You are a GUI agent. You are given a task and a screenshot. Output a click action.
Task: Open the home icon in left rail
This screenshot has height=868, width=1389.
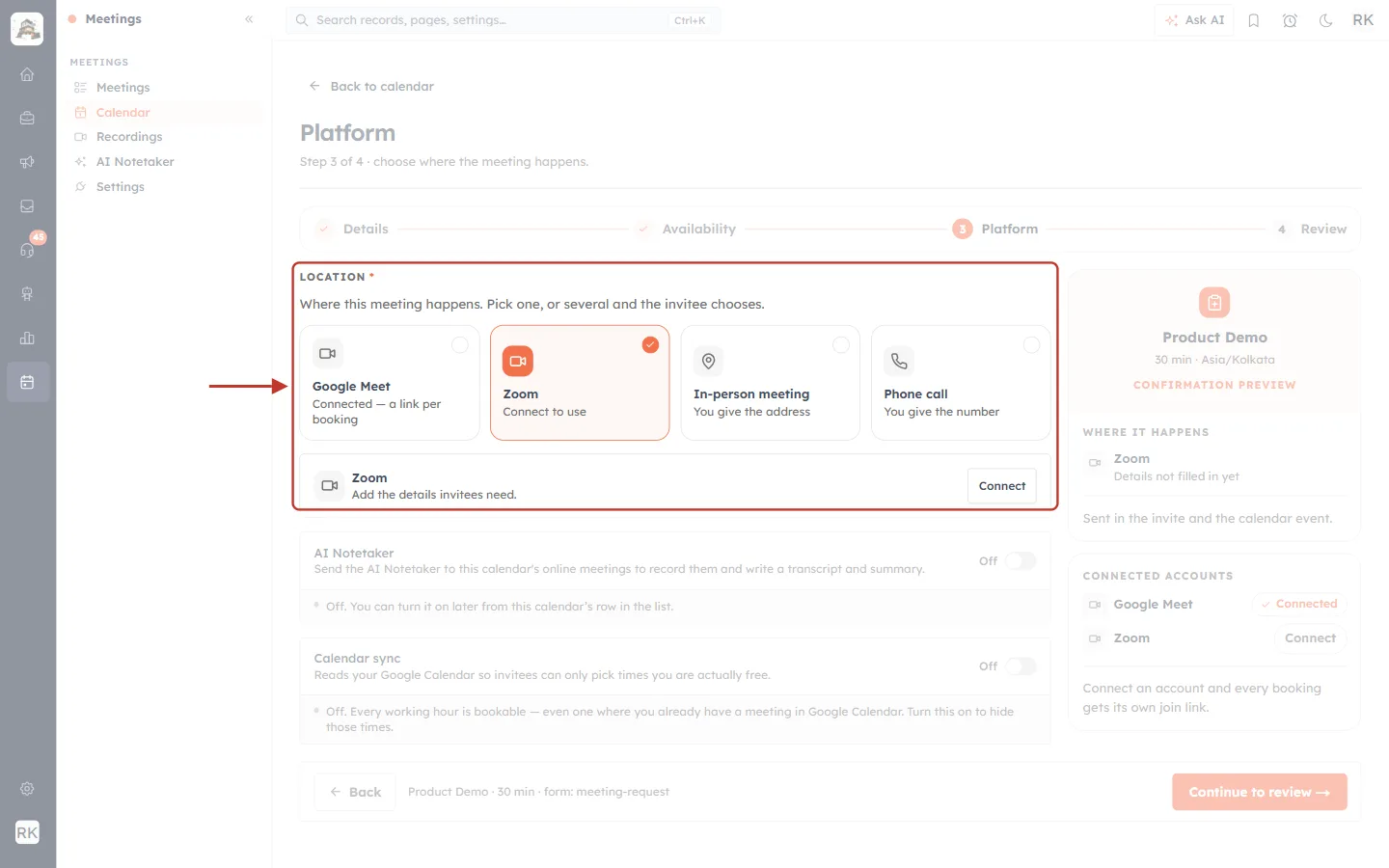click(27, 74)
